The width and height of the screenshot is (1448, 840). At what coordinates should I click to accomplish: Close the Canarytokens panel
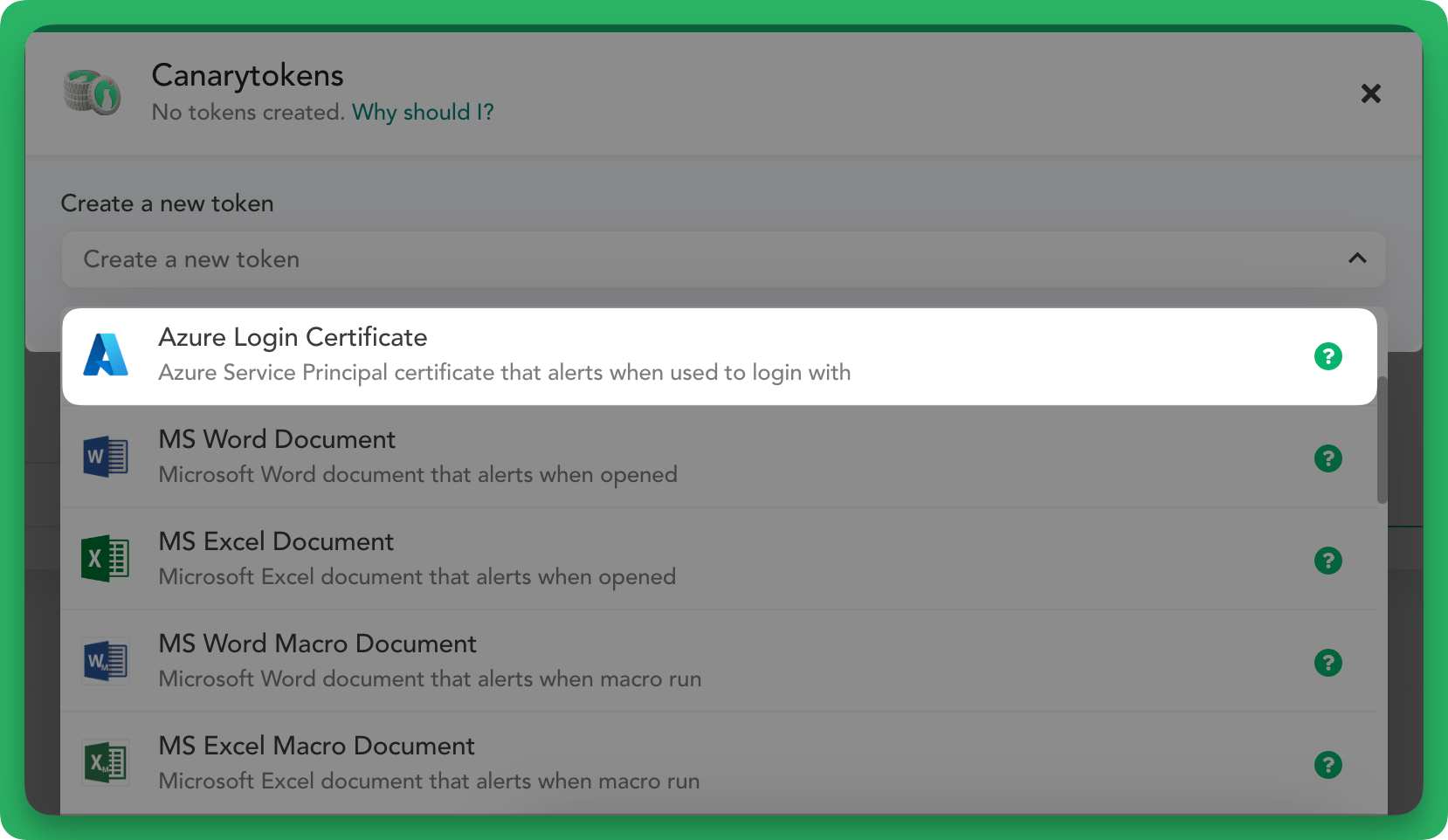click(x=1370, y=93)
